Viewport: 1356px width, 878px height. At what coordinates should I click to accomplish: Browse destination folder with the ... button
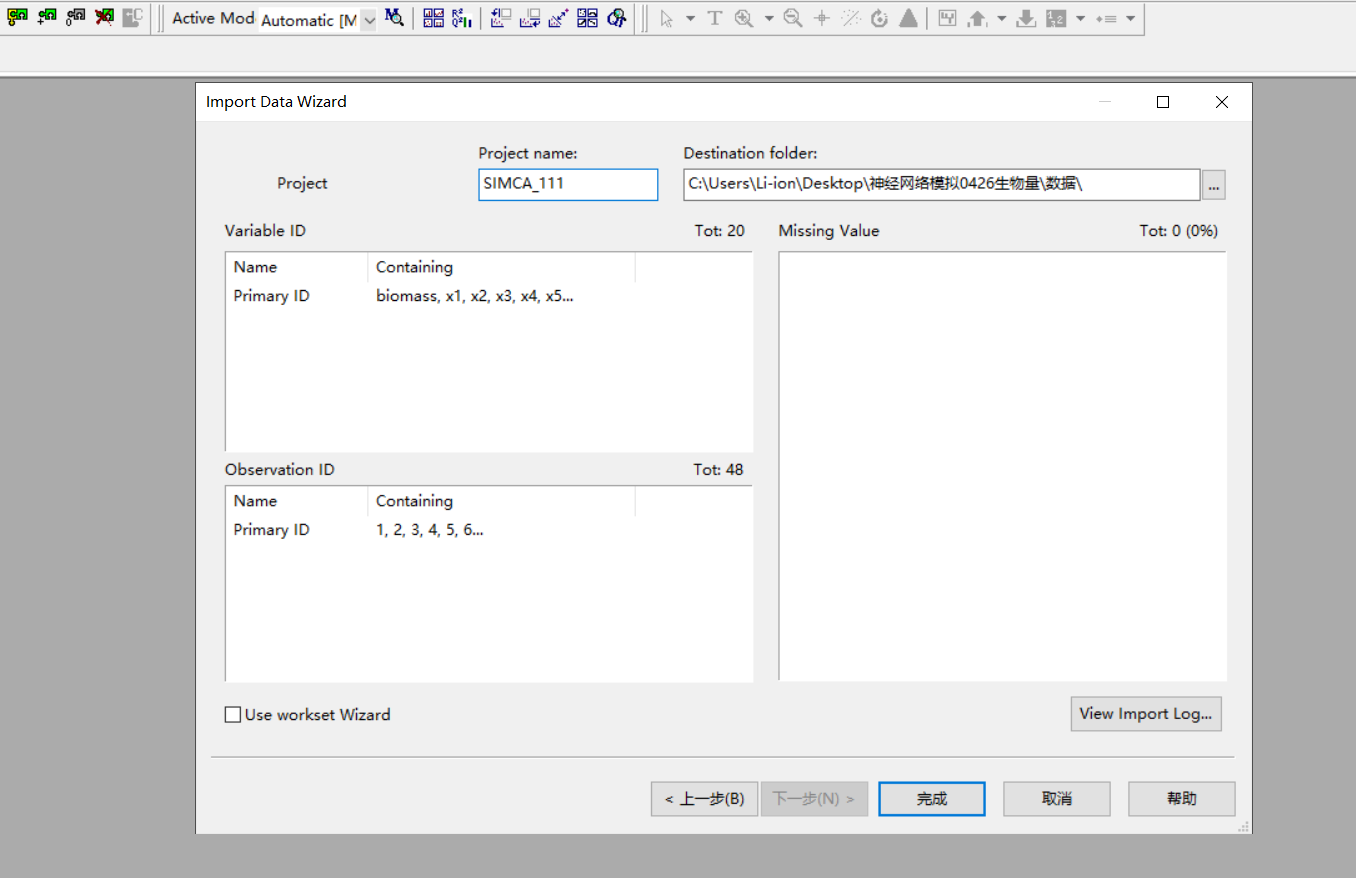[x=1214, y=185]
